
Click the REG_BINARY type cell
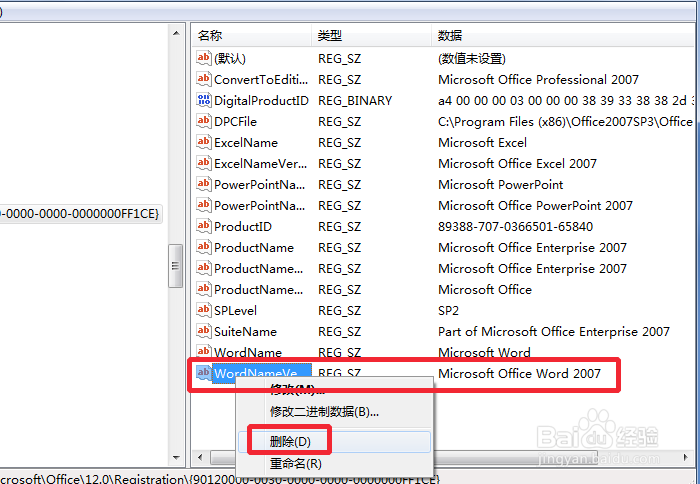click(355, 100)
